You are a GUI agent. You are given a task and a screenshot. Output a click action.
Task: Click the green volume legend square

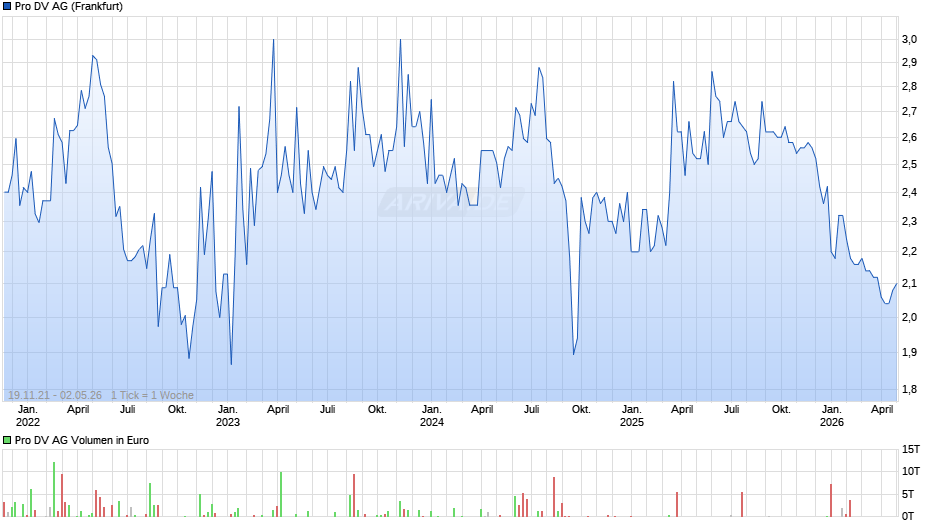7,440
